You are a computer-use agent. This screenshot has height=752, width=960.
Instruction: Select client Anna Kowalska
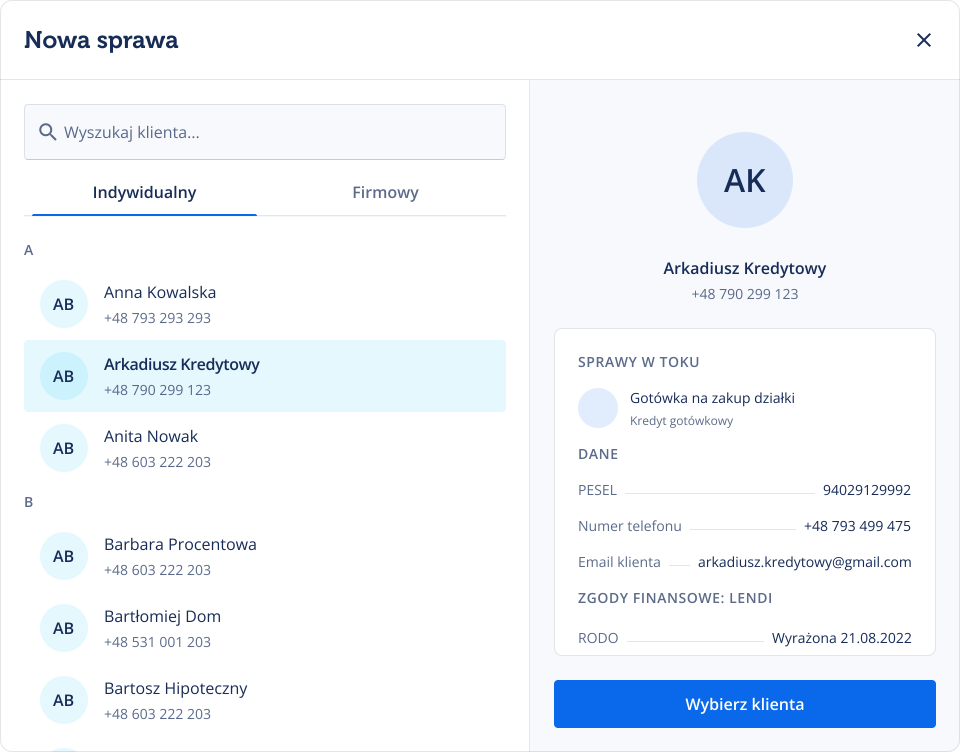[x=264, y=304]
